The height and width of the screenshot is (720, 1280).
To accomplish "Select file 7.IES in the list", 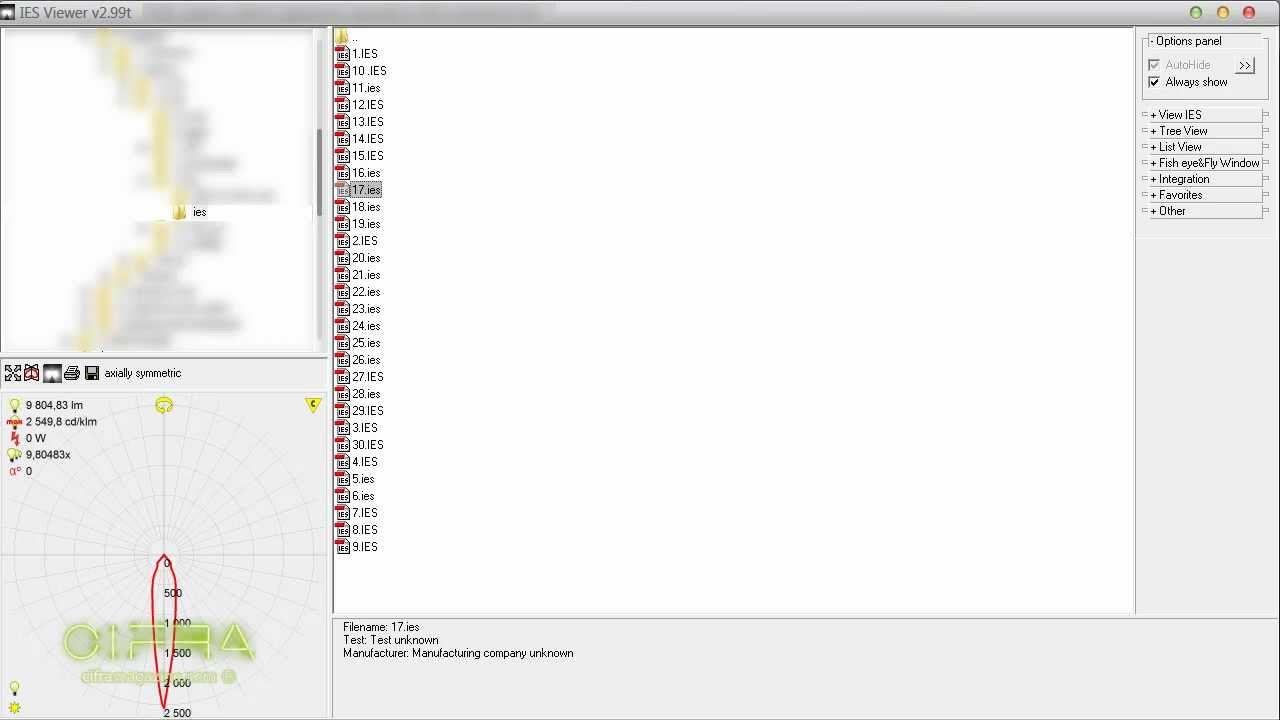I will click(357, 513).
